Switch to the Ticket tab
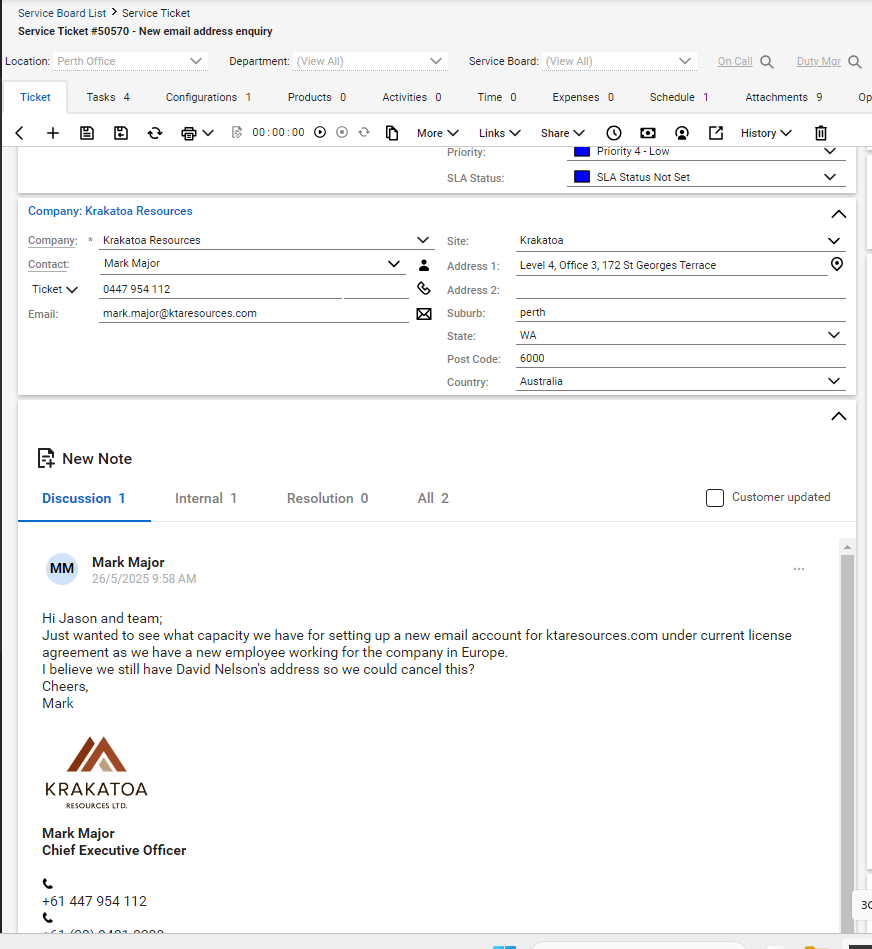 [35, 97]
